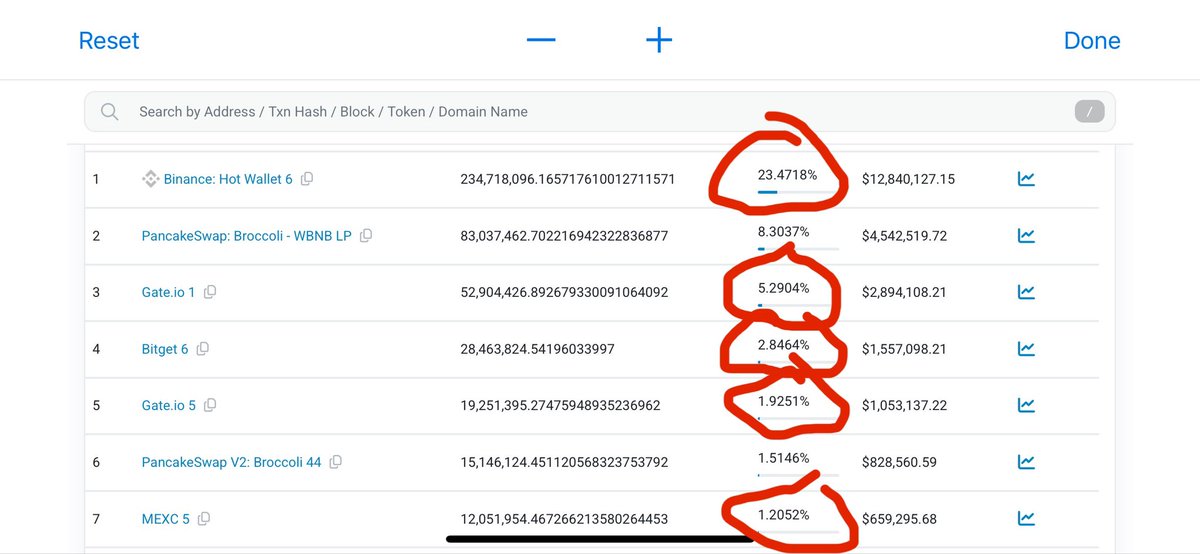
Task: Click the 1.9251% percentage value
Action: (x=784, y=401)
